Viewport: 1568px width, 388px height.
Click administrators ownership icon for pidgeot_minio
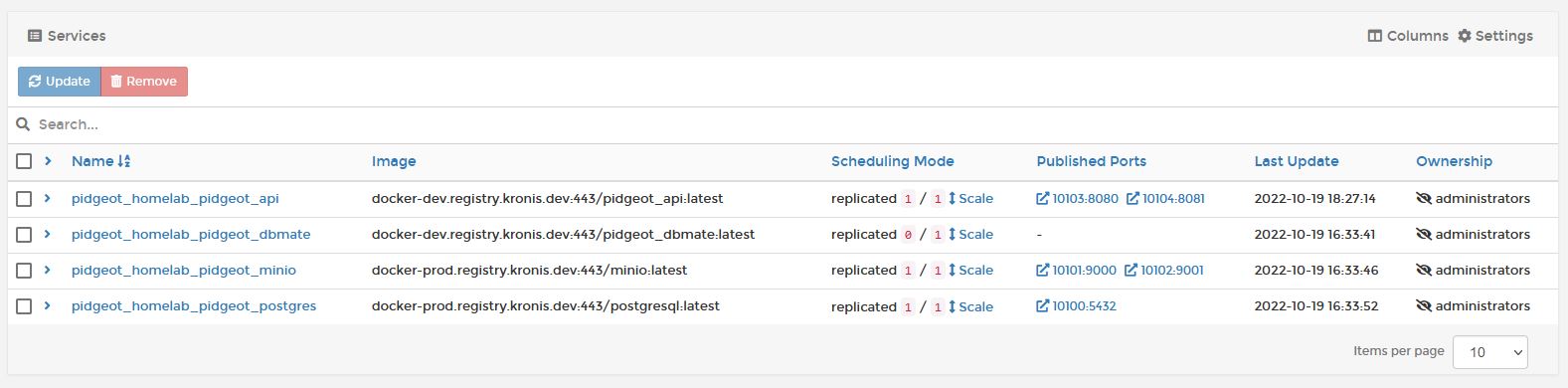[1423, 271]
